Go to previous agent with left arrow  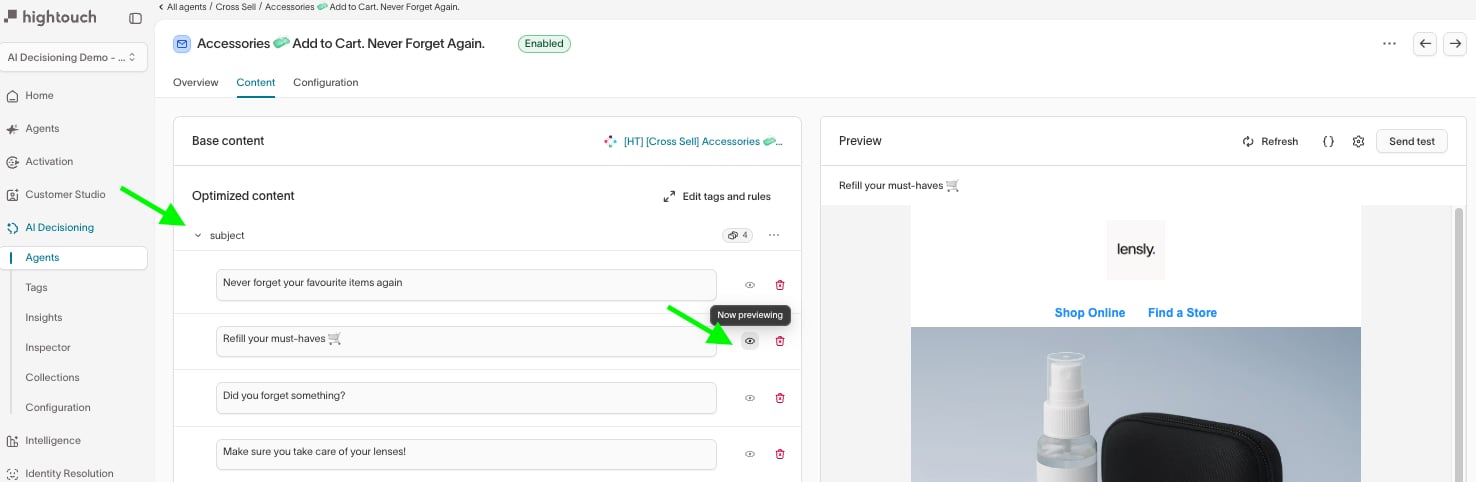point(1425,44)
